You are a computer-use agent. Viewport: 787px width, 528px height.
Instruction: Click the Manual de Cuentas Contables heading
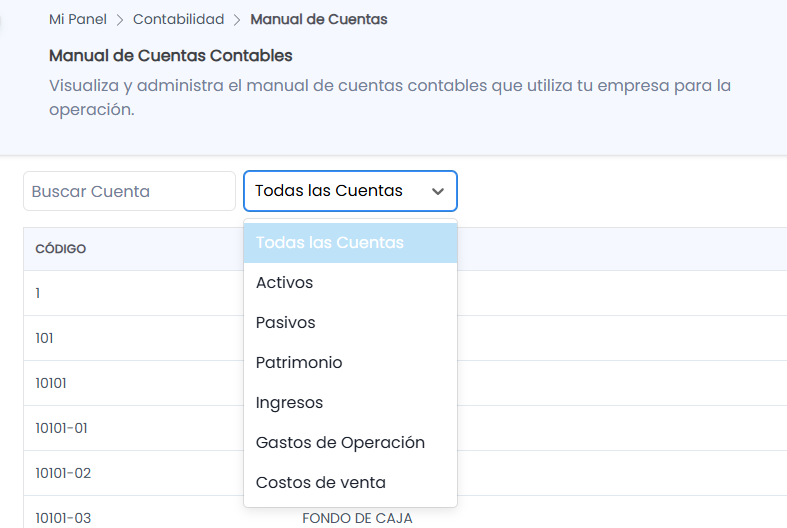[171, 56]
